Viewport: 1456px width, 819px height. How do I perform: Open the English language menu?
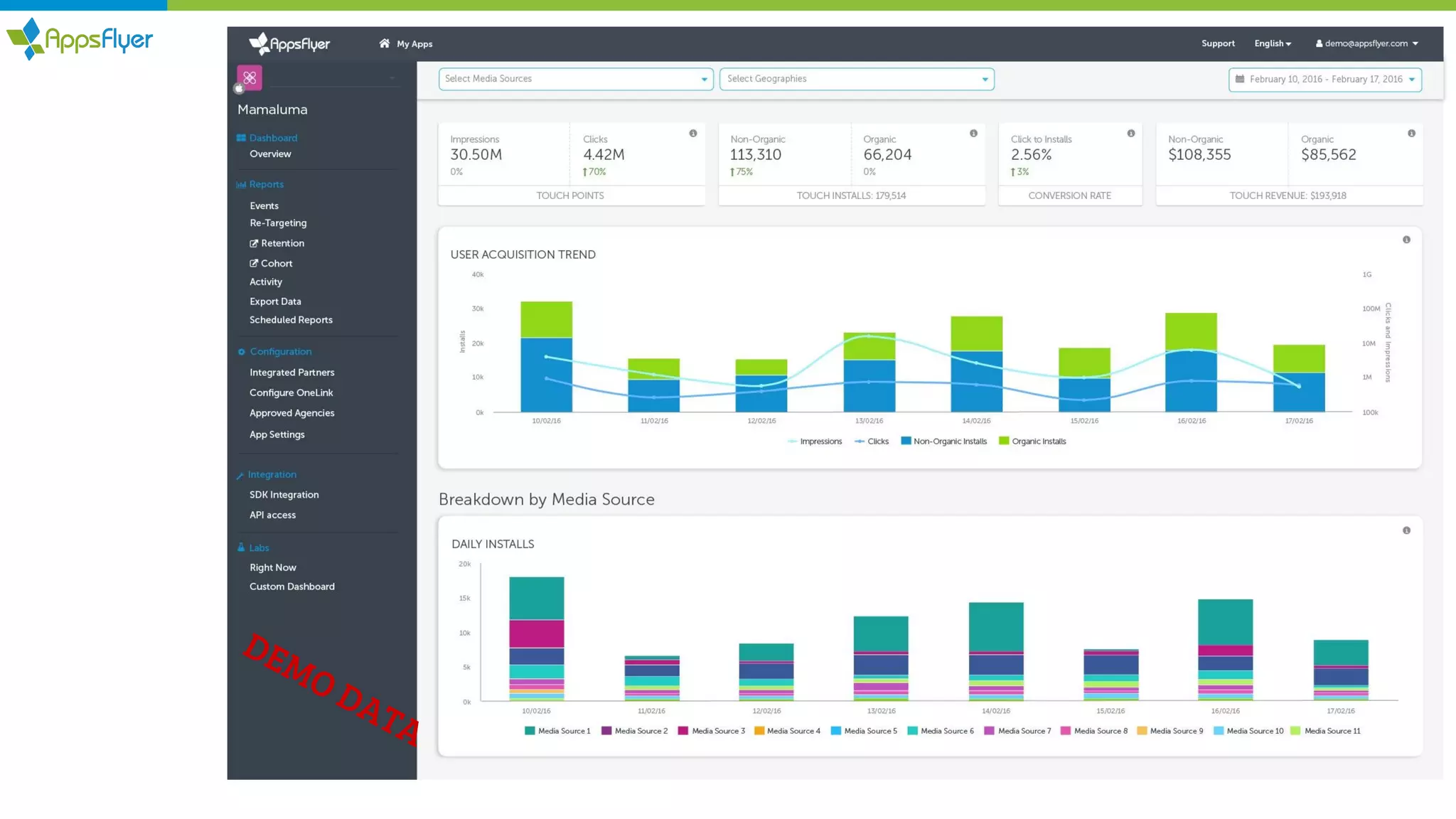[x=1272, y=43]
